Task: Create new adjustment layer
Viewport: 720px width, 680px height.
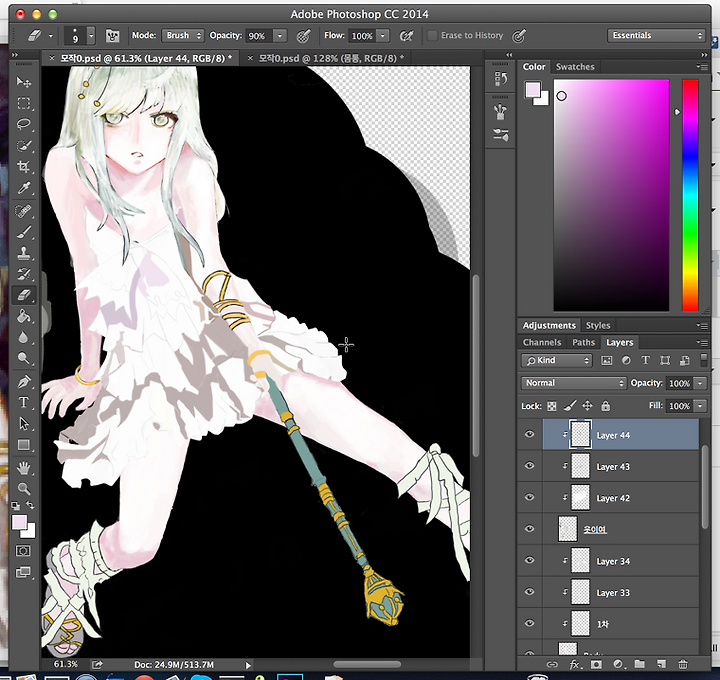Action: point(618,664)
